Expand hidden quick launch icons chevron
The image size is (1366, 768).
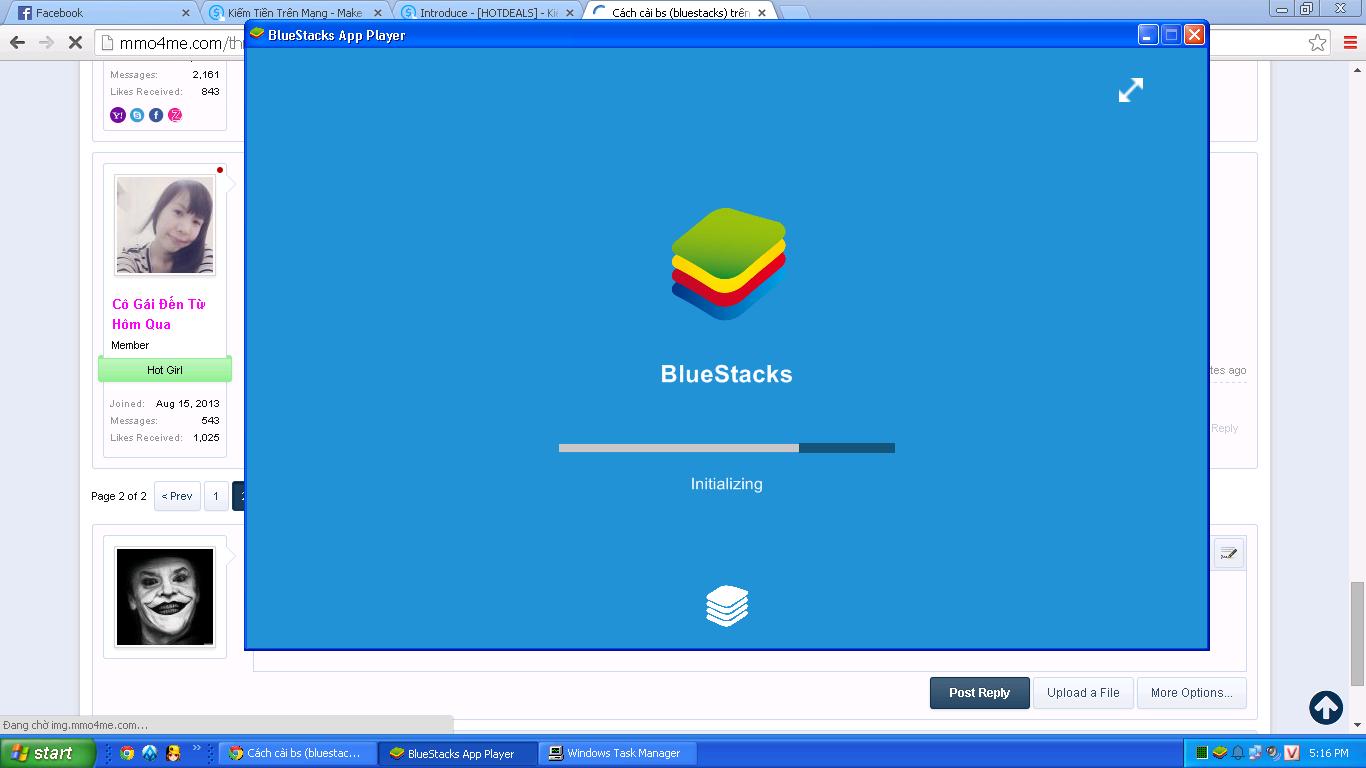click(197, 747)
